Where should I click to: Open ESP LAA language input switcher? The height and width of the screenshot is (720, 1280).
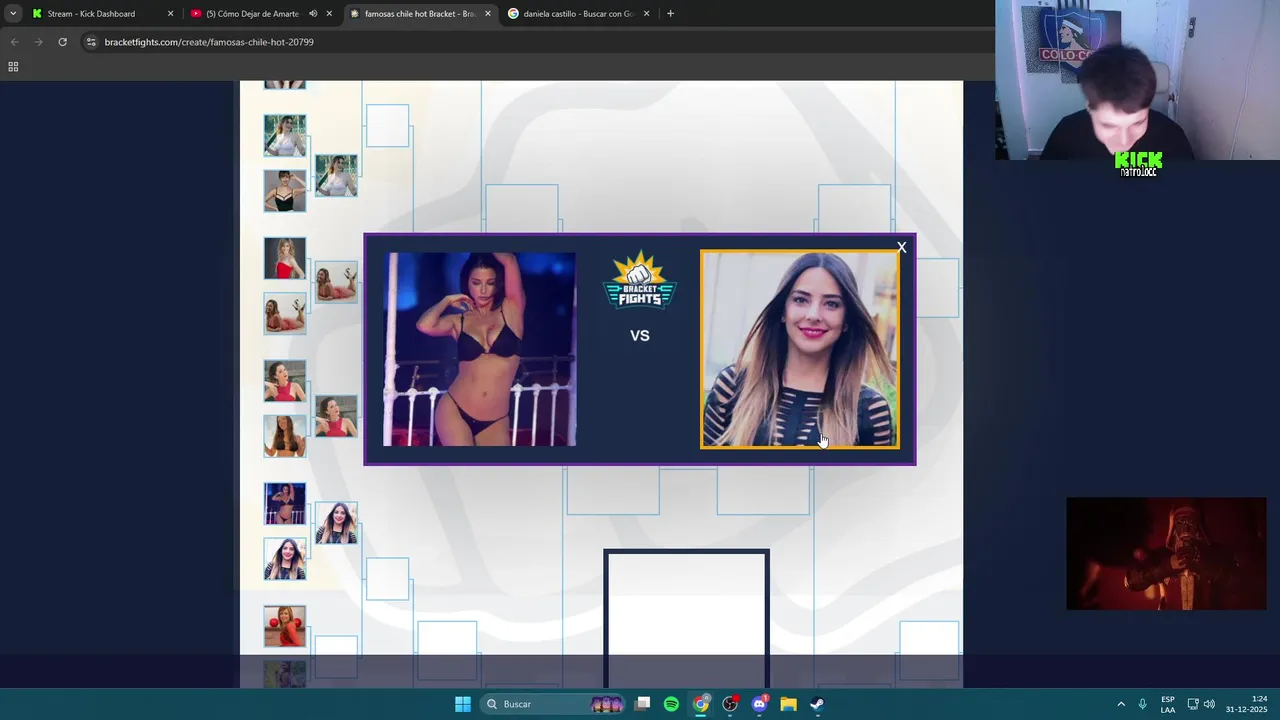[x=1168, y=704]
